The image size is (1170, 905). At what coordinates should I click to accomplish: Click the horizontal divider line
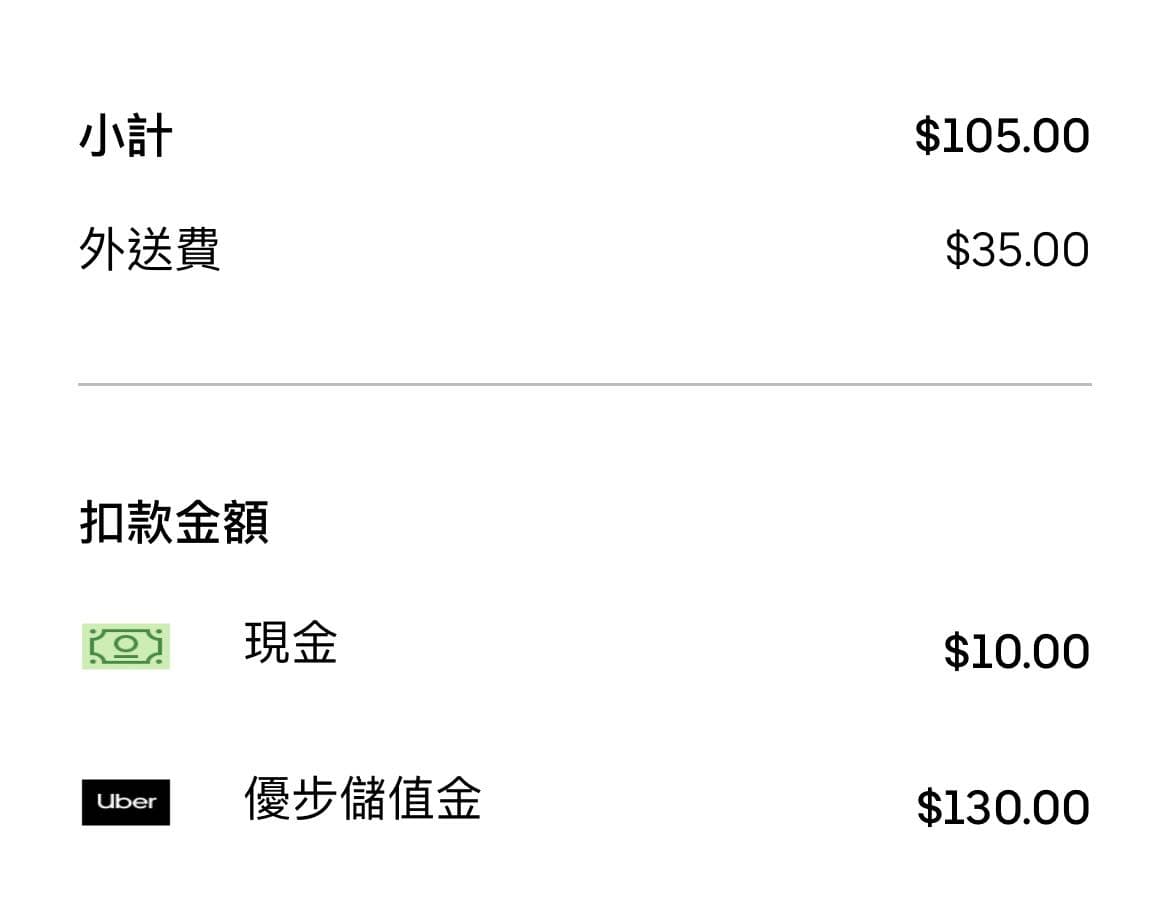pos(585,384)
